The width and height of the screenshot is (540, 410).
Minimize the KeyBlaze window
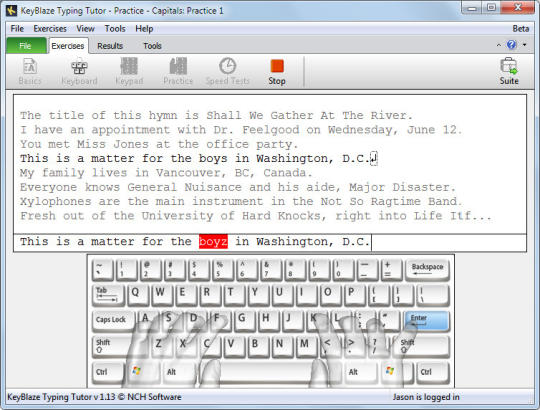click(x=472, y=8)
